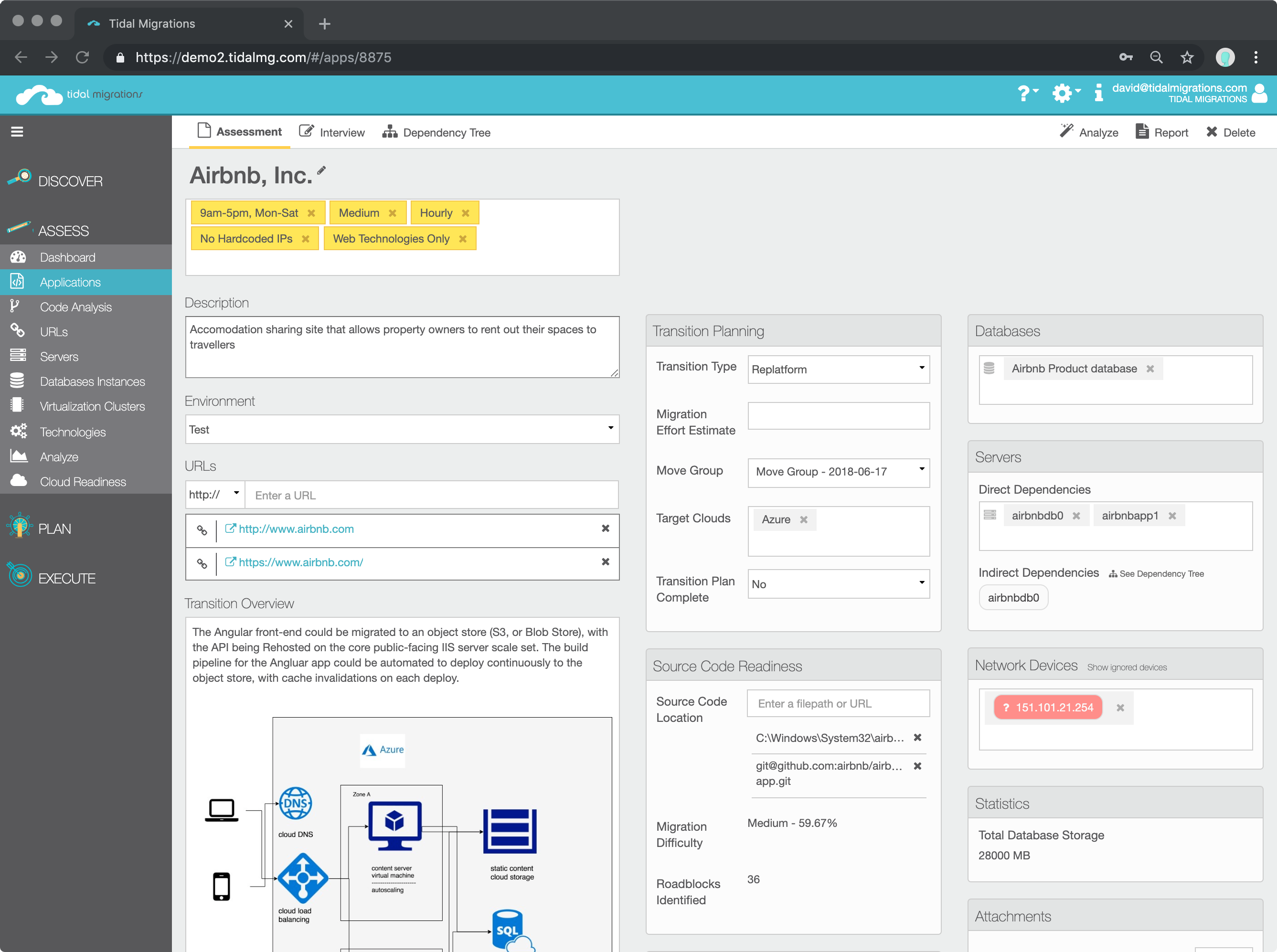
Task: Open Code Analysis in the sidebar
Action: click(x=86, y=307)
